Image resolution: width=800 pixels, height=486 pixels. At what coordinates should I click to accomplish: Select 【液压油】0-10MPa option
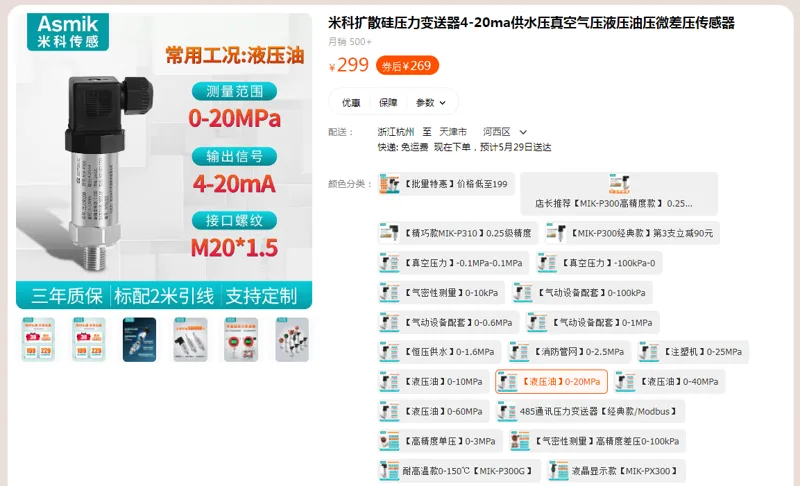click(433, 381)
